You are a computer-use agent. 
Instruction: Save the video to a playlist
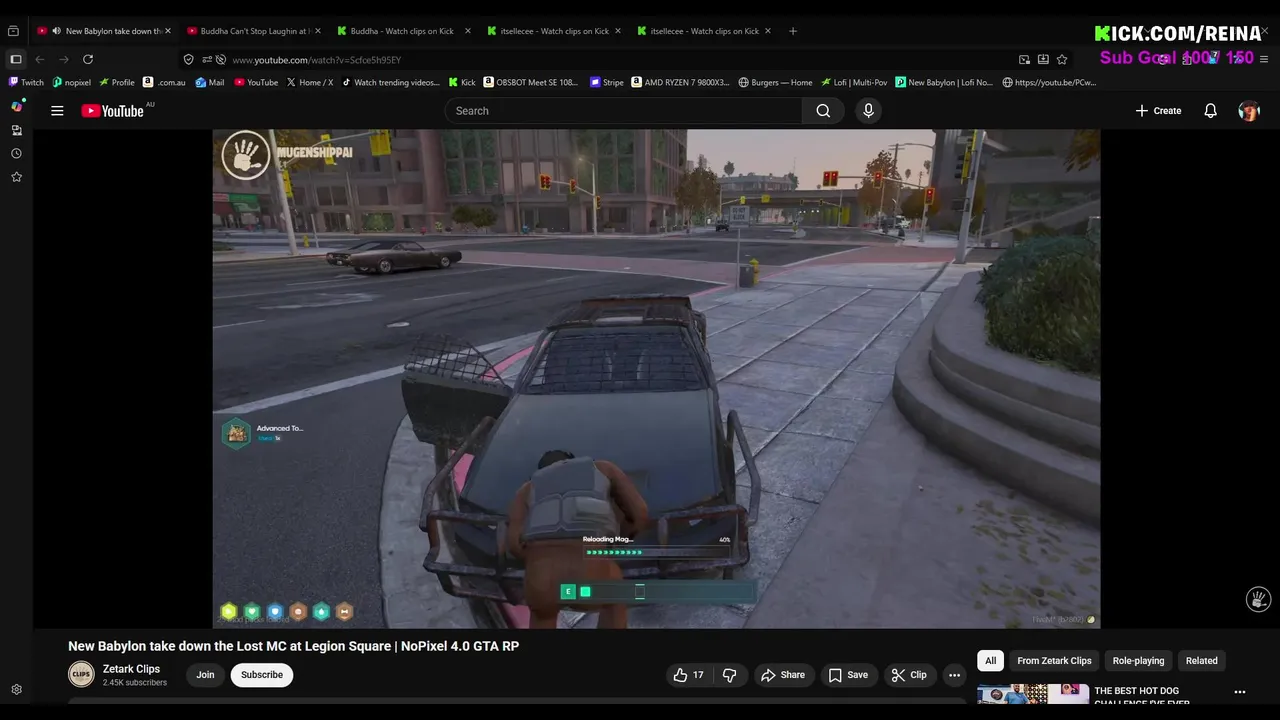pyautogui.click(x=847, y=675)
